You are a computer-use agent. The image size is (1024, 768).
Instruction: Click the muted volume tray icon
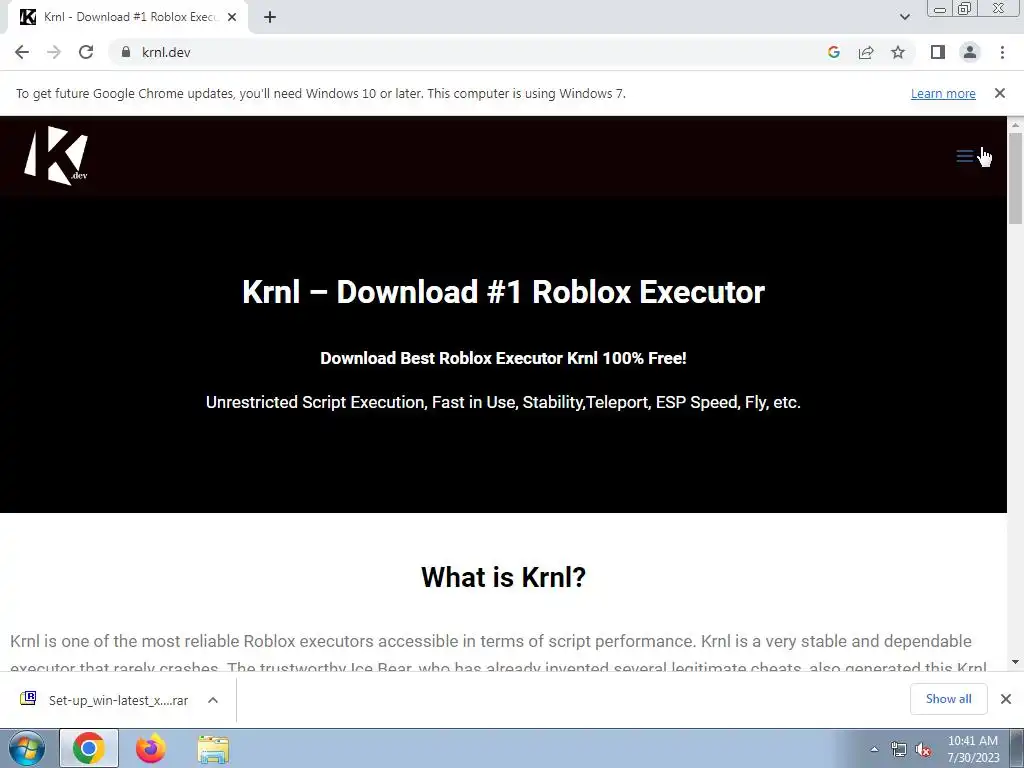tap(923, 750)
